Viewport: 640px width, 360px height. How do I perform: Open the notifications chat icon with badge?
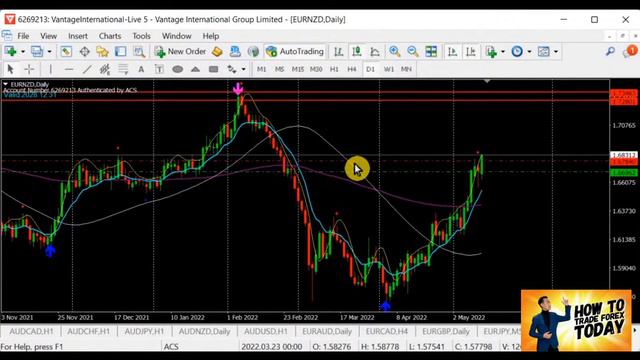point(629,51)
